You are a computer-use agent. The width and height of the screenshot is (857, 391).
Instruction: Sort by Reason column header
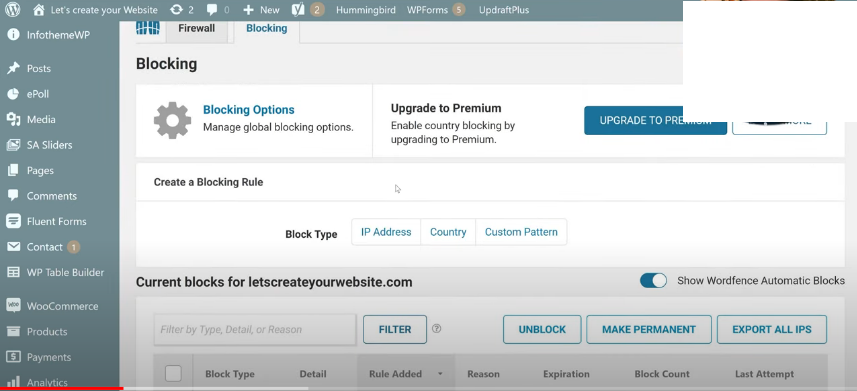point(483,374)
